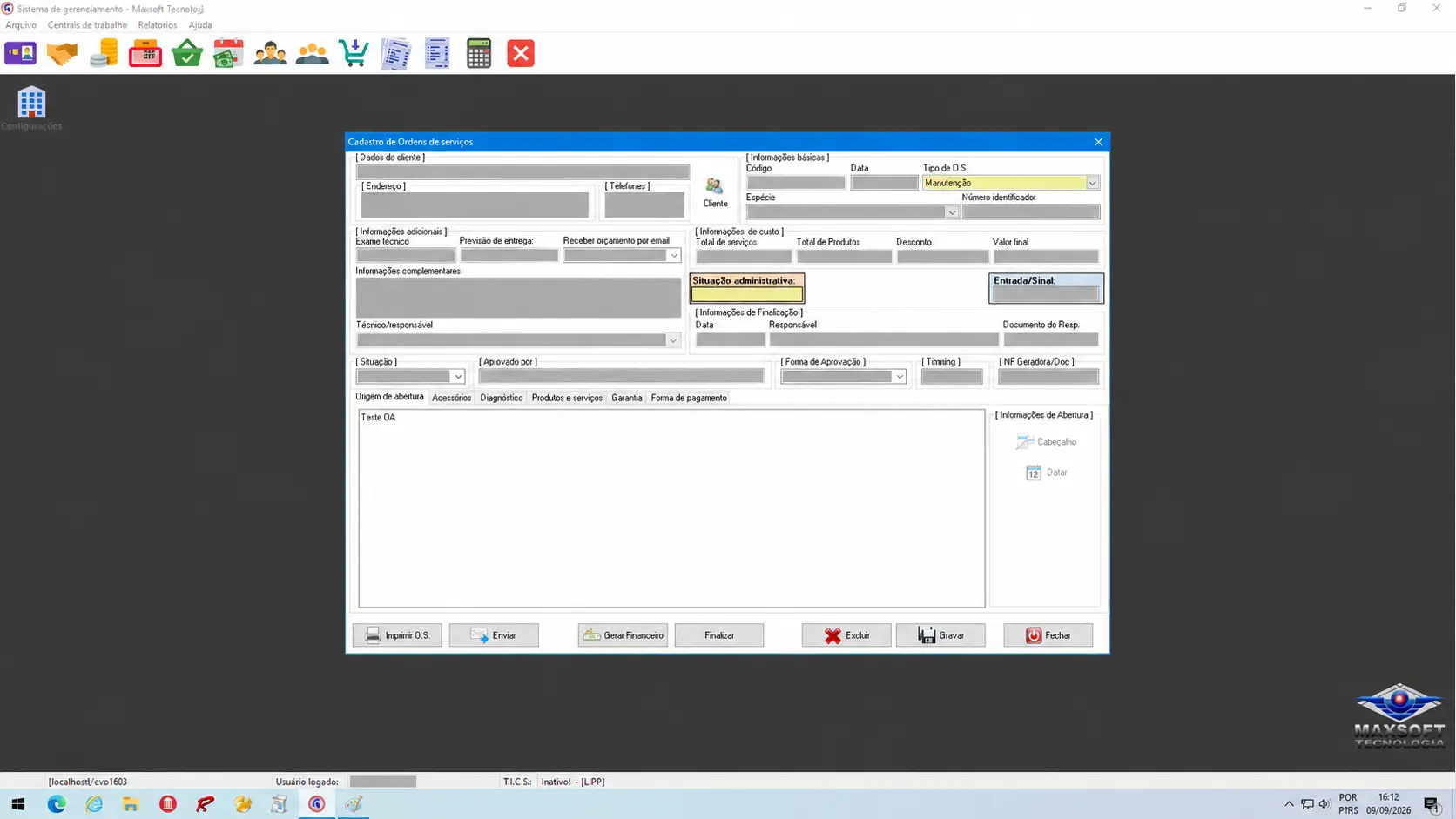The image size is (1456, 819).
Task: Click the green basket with checkmark icon
Action: [187, 54]
